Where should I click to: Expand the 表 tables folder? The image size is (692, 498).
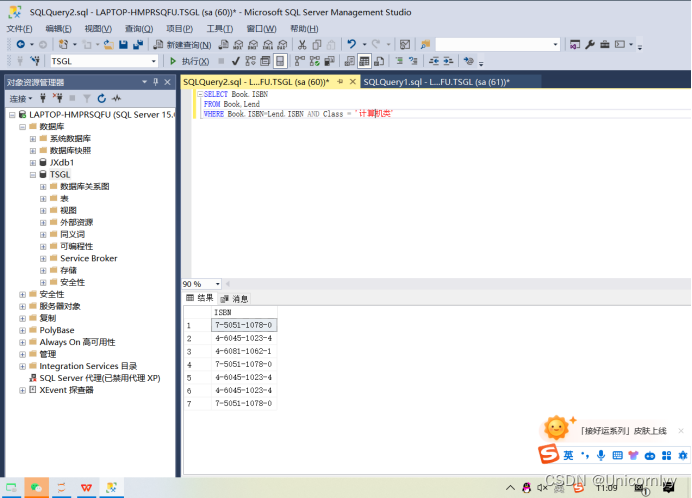[43, 199]
